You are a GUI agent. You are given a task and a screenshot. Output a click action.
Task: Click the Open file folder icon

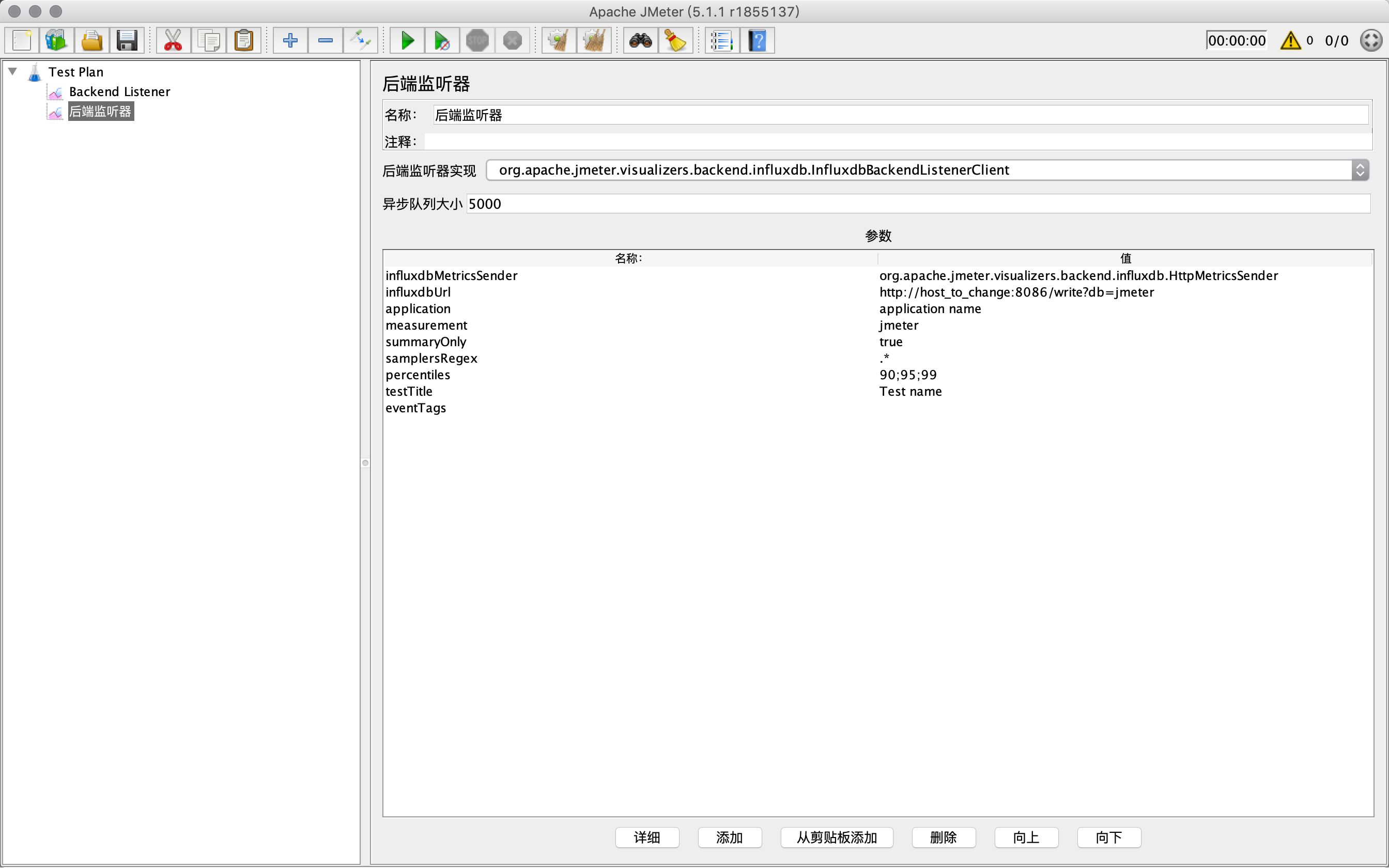(92, 41)
